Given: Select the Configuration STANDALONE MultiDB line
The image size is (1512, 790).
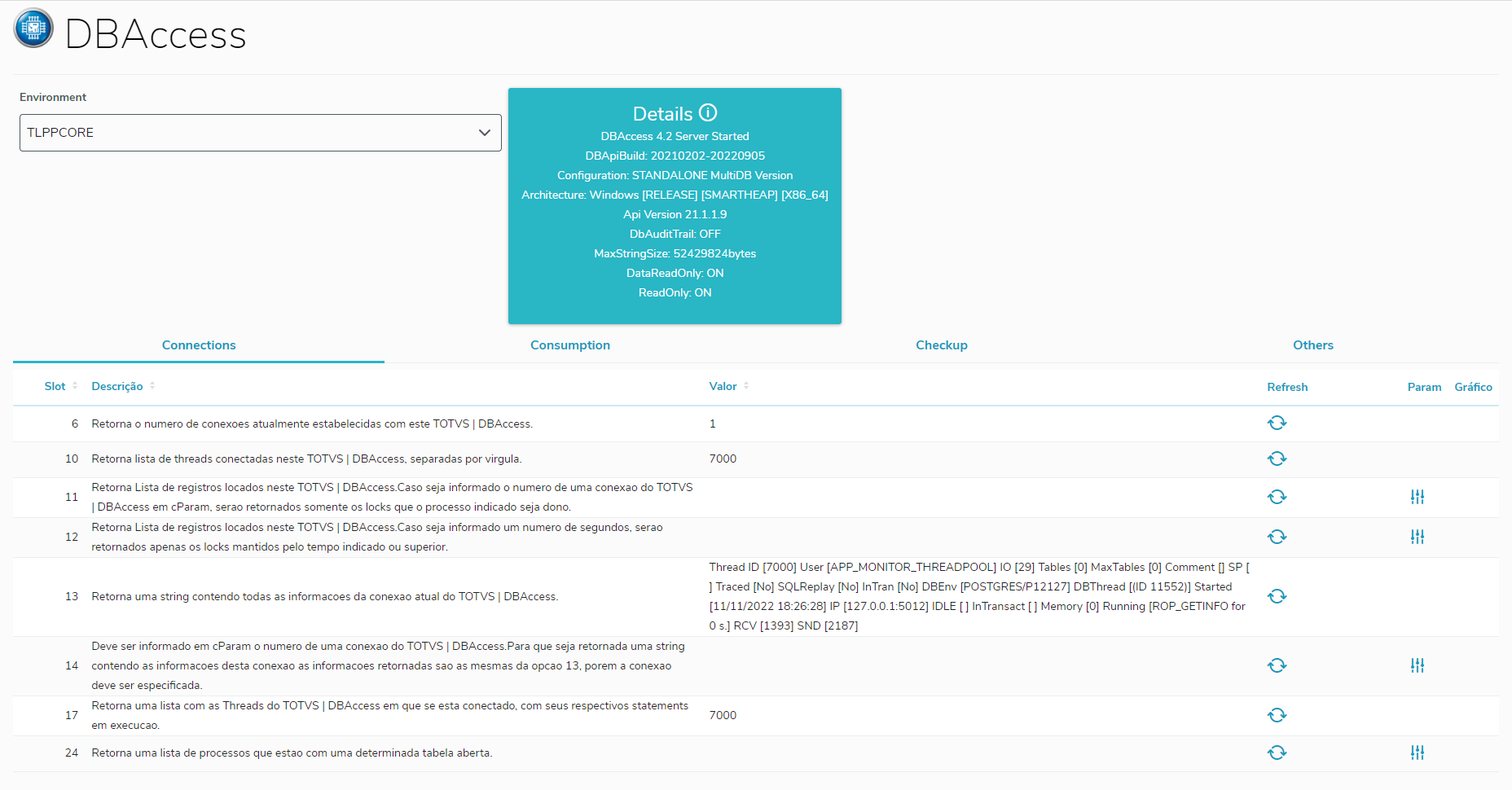Looking at the screenshot, I should pyautogui.click(x=675, y=175).
